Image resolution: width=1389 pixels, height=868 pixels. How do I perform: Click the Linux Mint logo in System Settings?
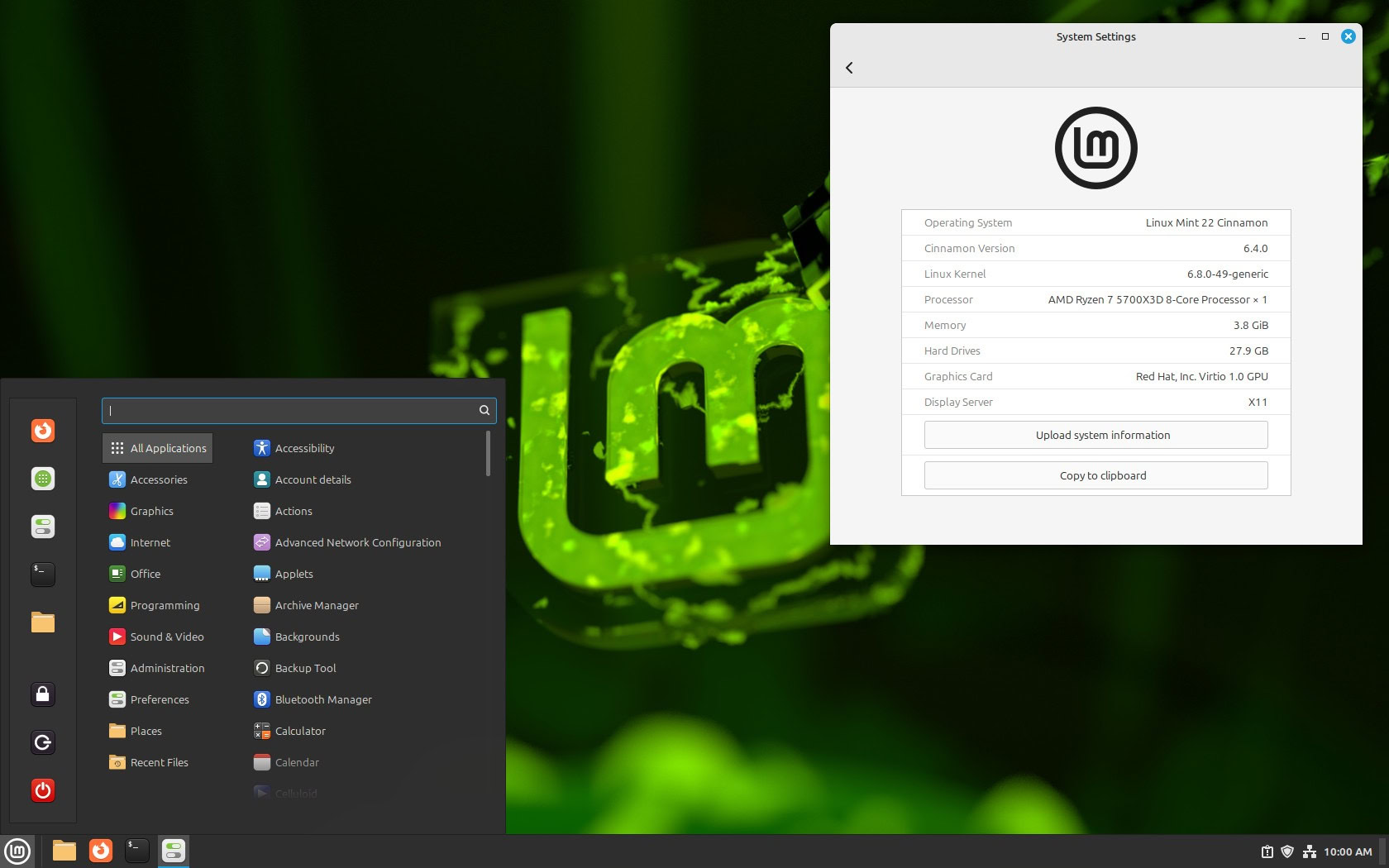1096,148
